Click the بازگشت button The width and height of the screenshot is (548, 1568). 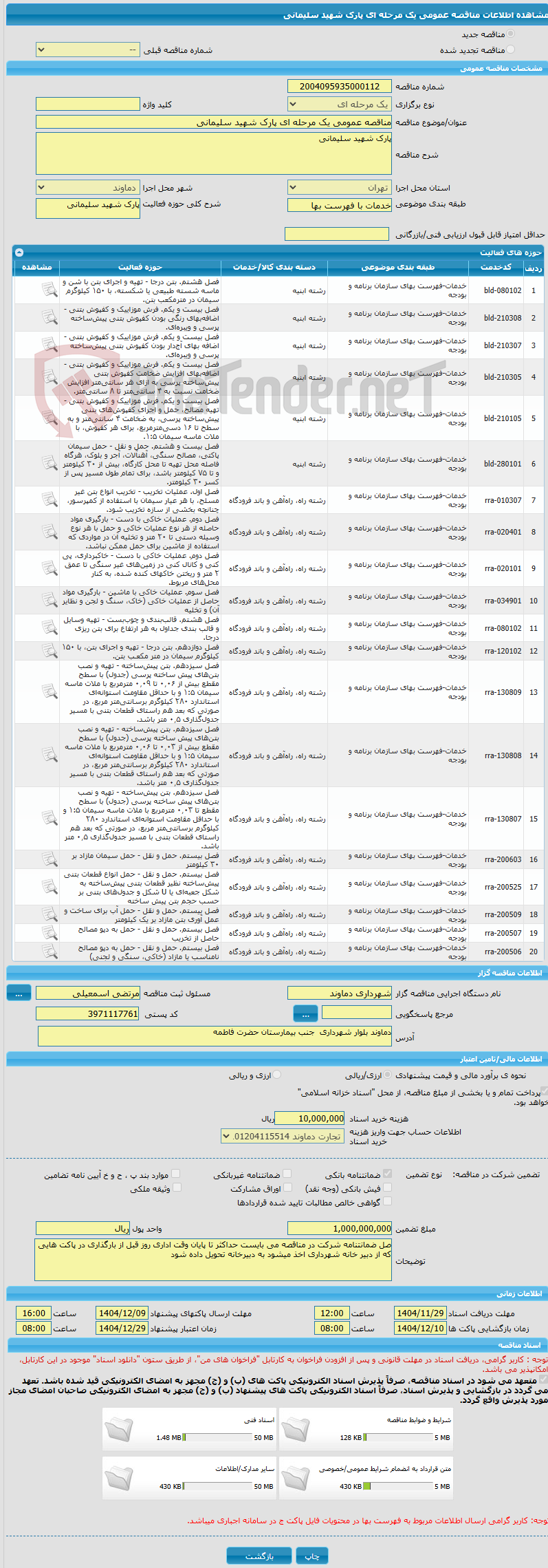259,1556
